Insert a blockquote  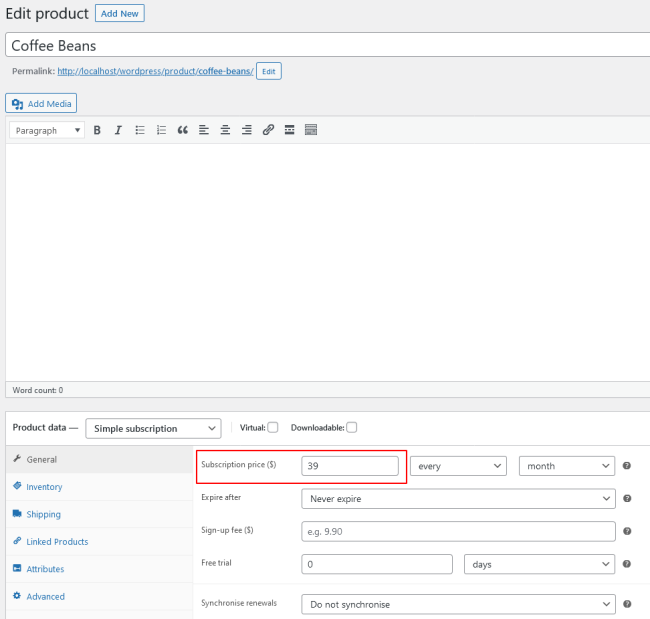coord(182,130)
